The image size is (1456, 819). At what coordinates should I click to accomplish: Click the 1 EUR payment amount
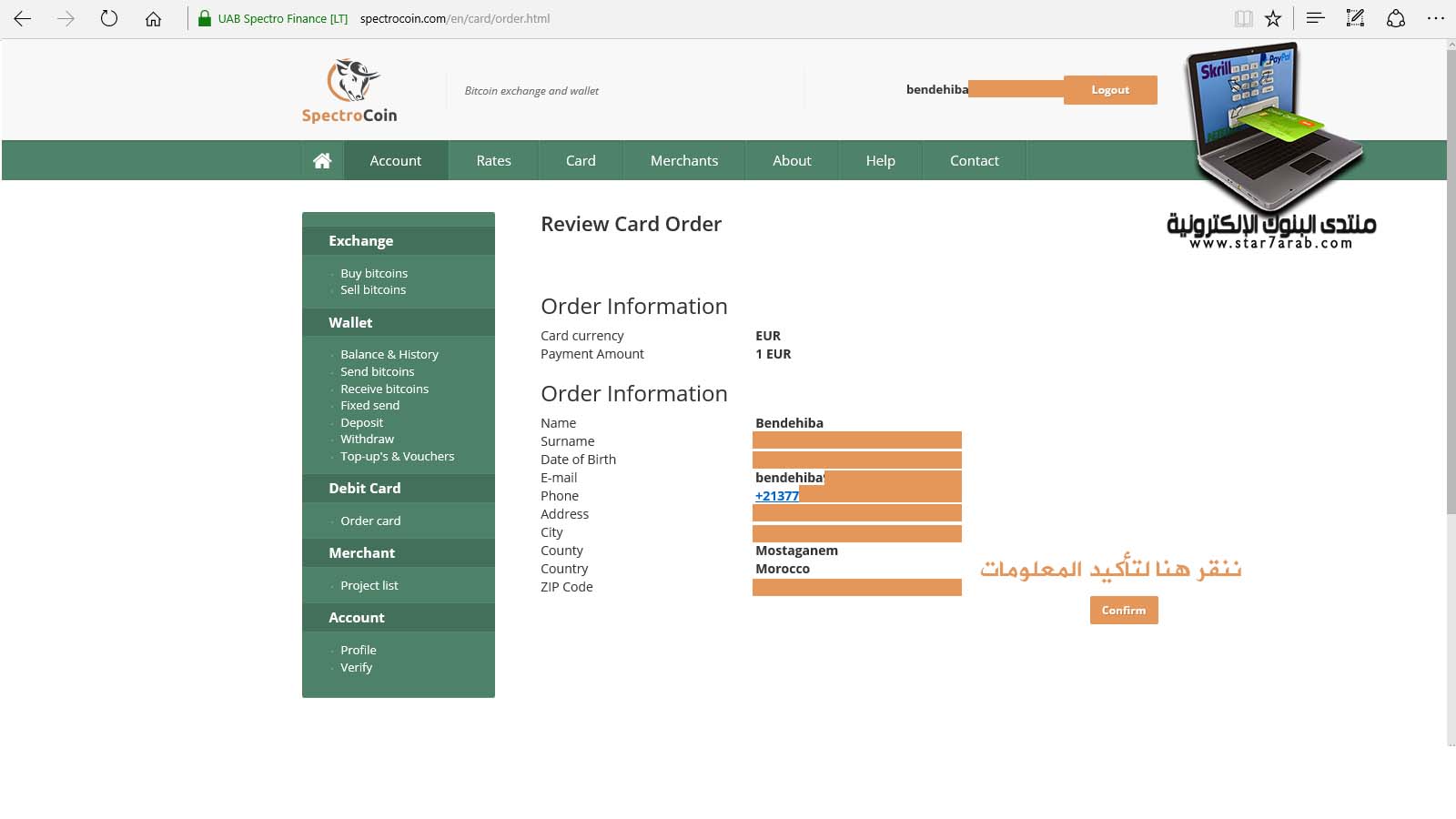coord(773,354)
